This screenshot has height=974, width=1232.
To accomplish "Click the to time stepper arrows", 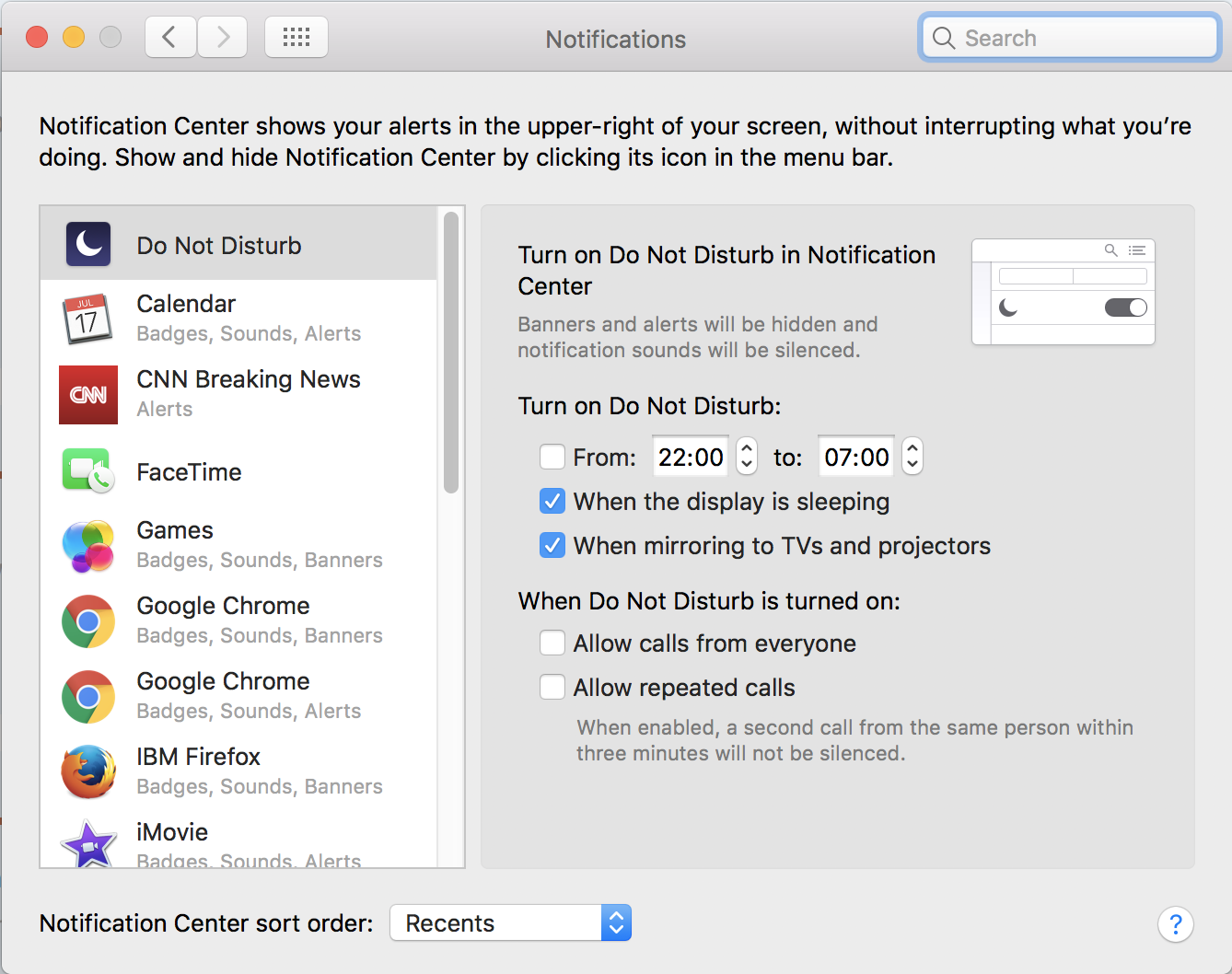I will point(912,457).
